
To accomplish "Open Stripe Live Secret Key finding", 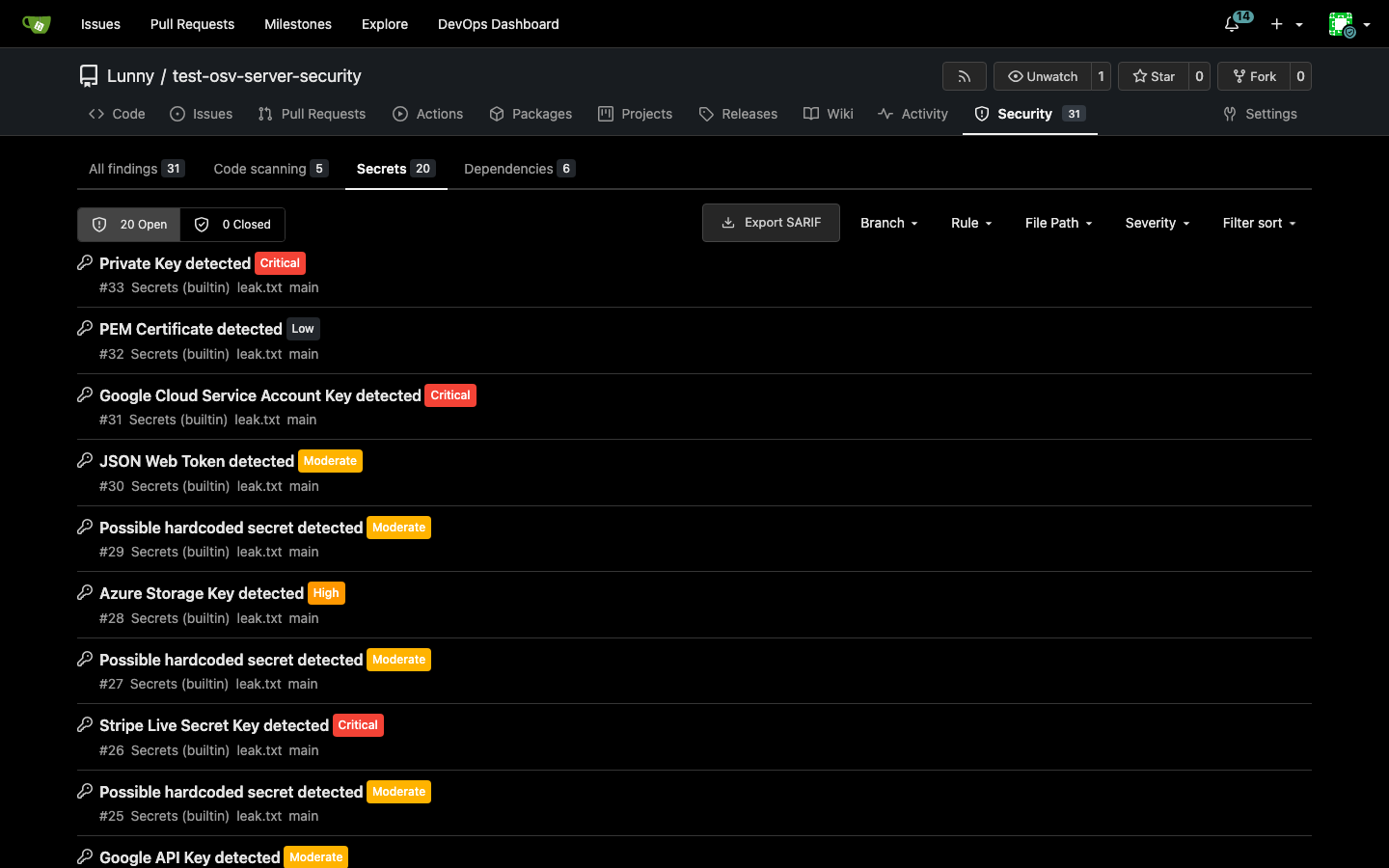I will [x=214, y=725].
